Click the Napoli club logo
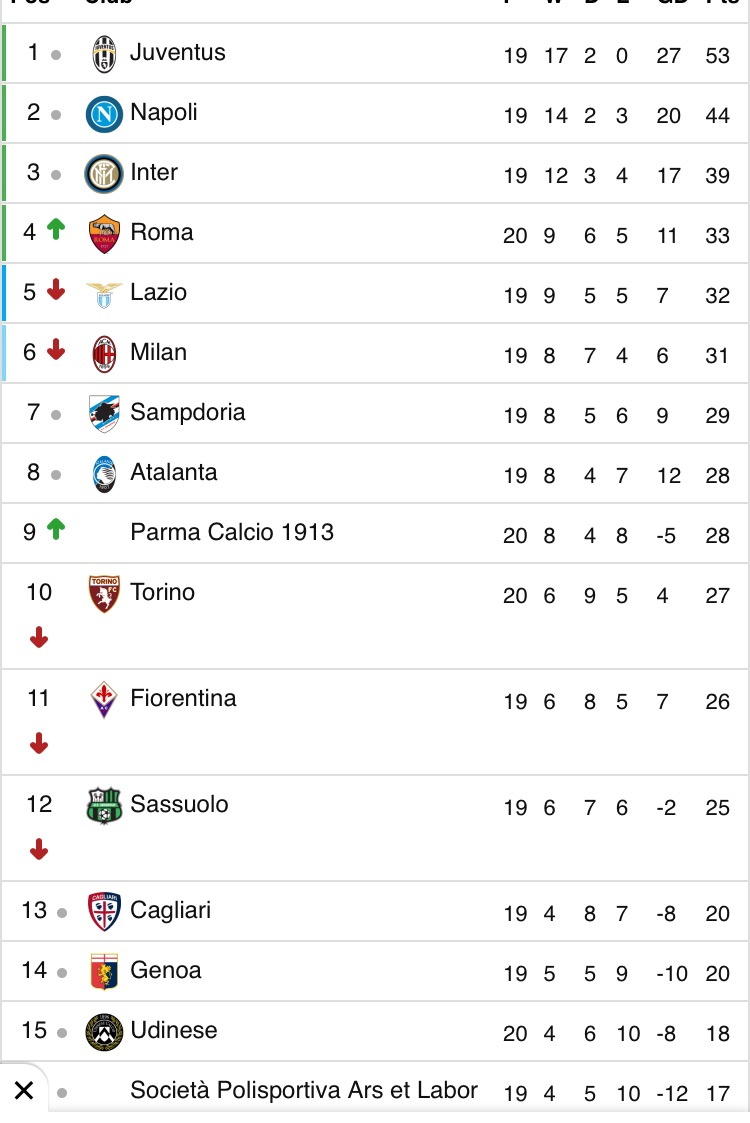750x1123 pixels. coord(104,114)
